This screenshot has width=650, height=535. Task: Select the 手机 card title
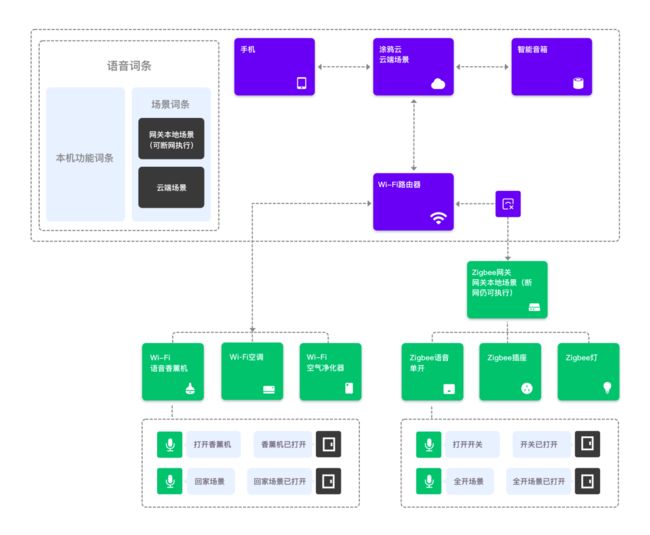pos(248,49)
